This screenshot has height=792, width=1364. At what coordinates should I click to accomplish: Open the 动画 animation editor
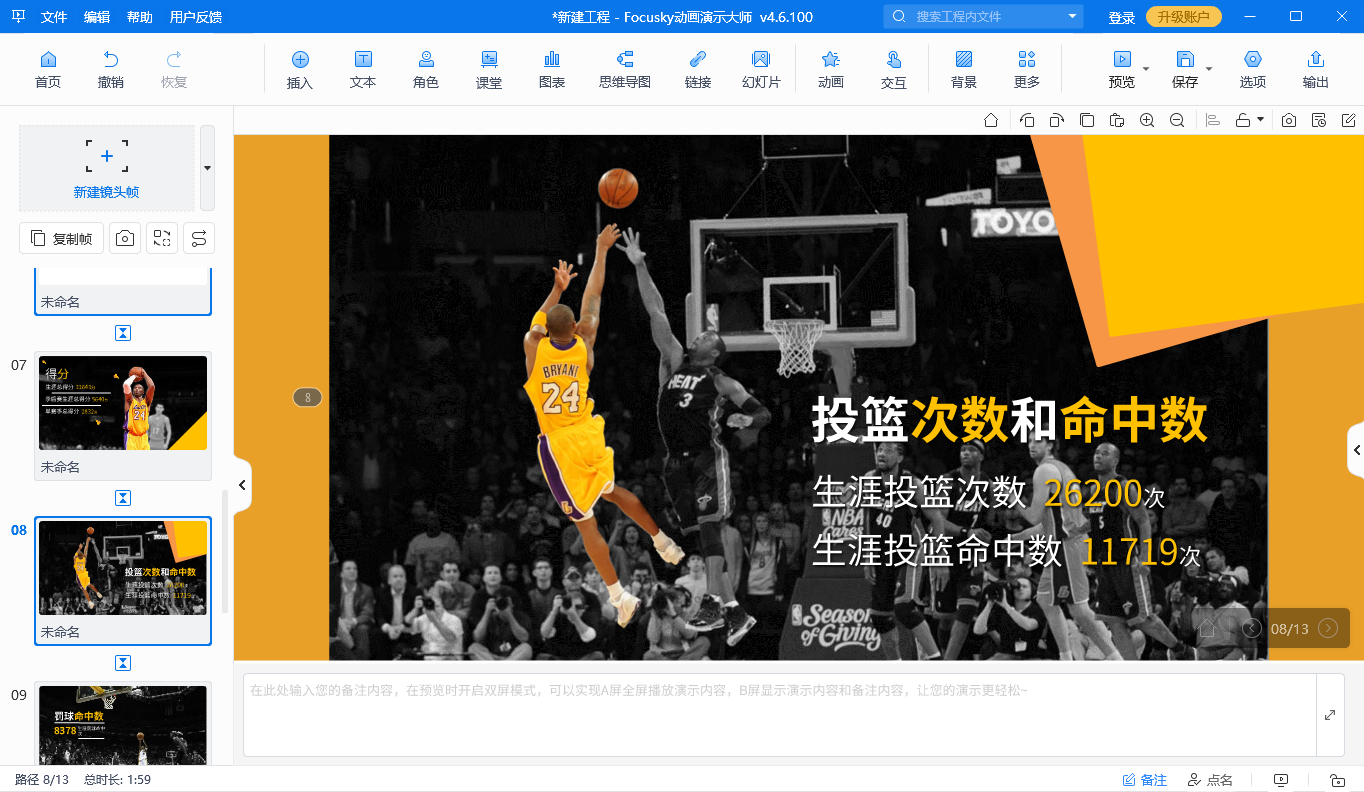tap(831, 70)
